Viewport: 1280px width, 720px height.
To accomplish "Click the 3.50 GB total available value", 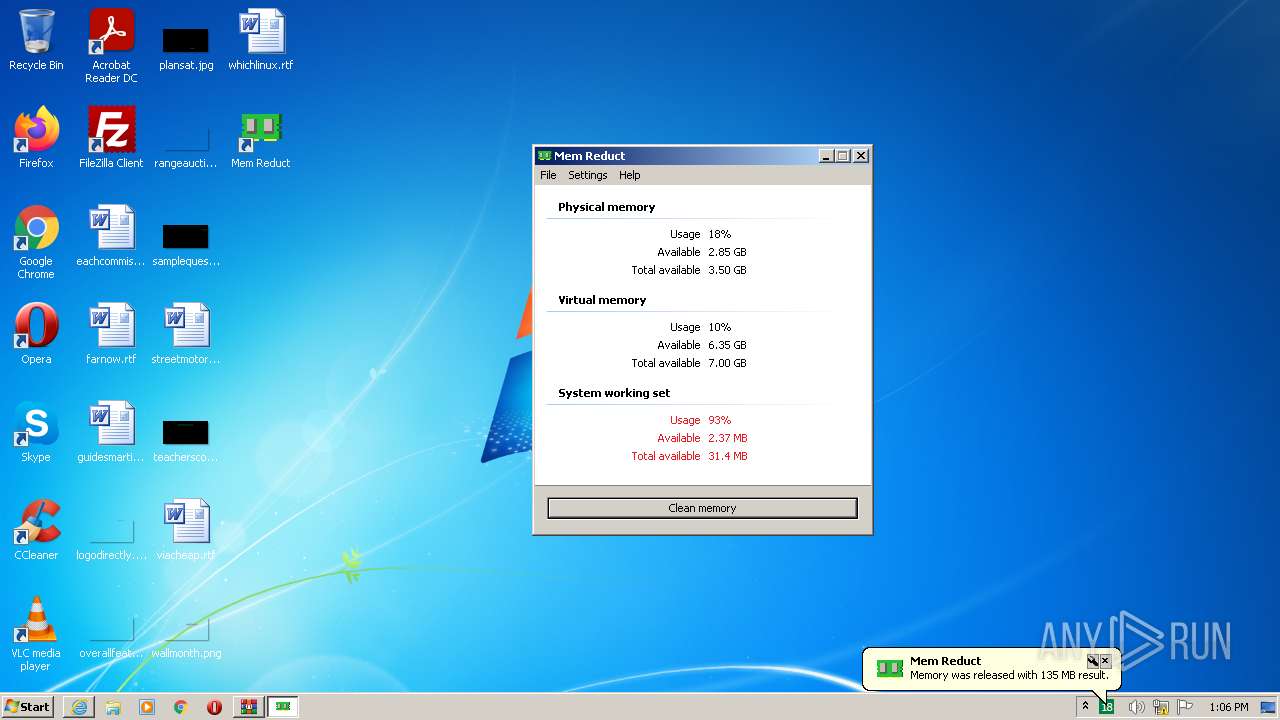I will tap(727, 270).
